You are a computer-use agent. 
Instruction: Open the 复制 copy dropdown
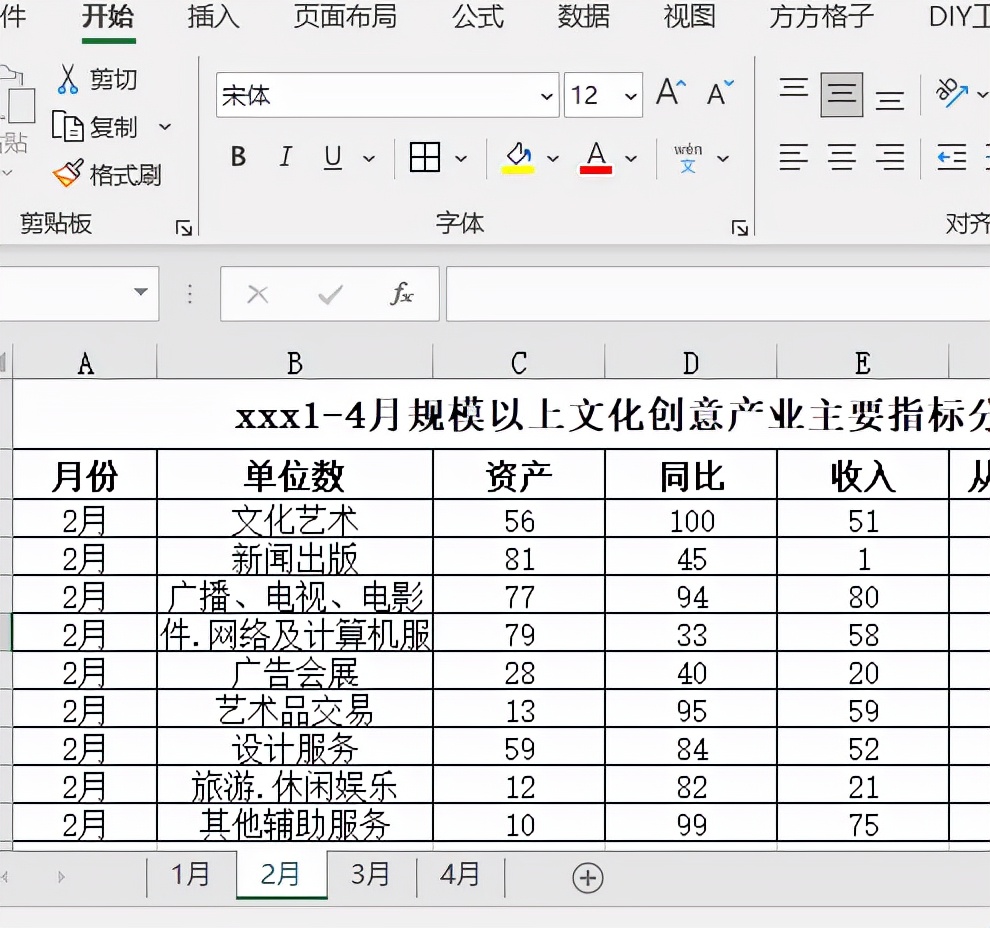click(x=165, y=127)
